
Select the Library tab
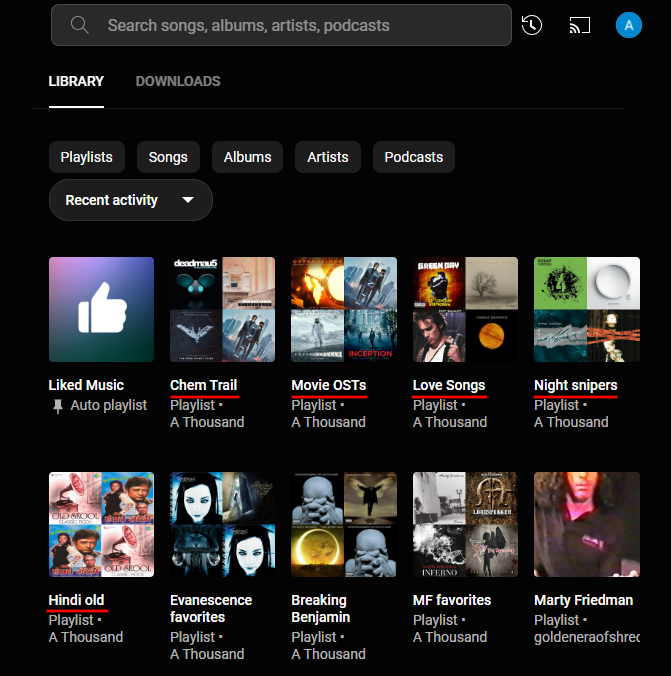click(76, 81)
